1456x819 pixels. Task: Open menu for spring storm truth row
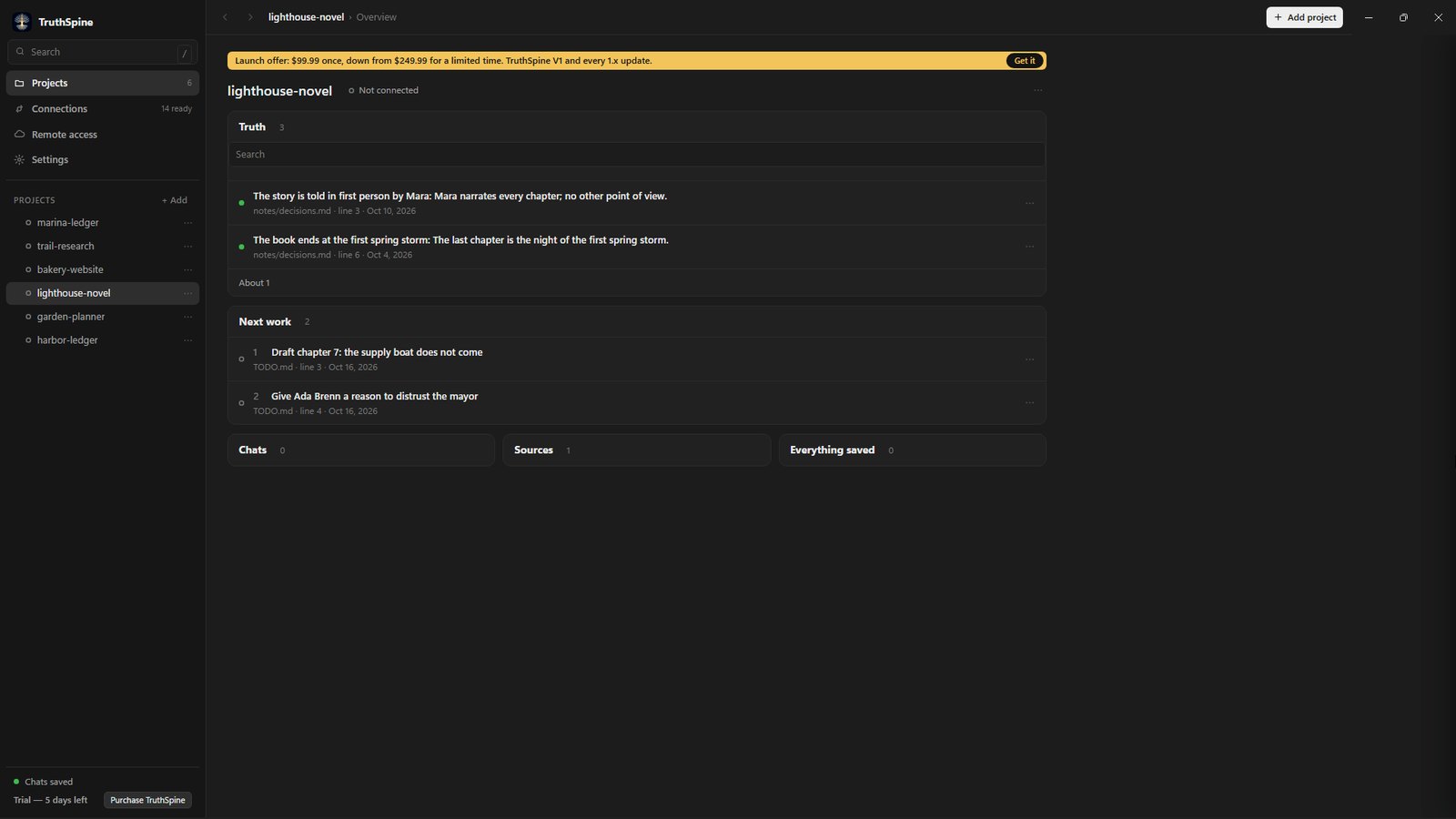click(x=1029, y=247)
